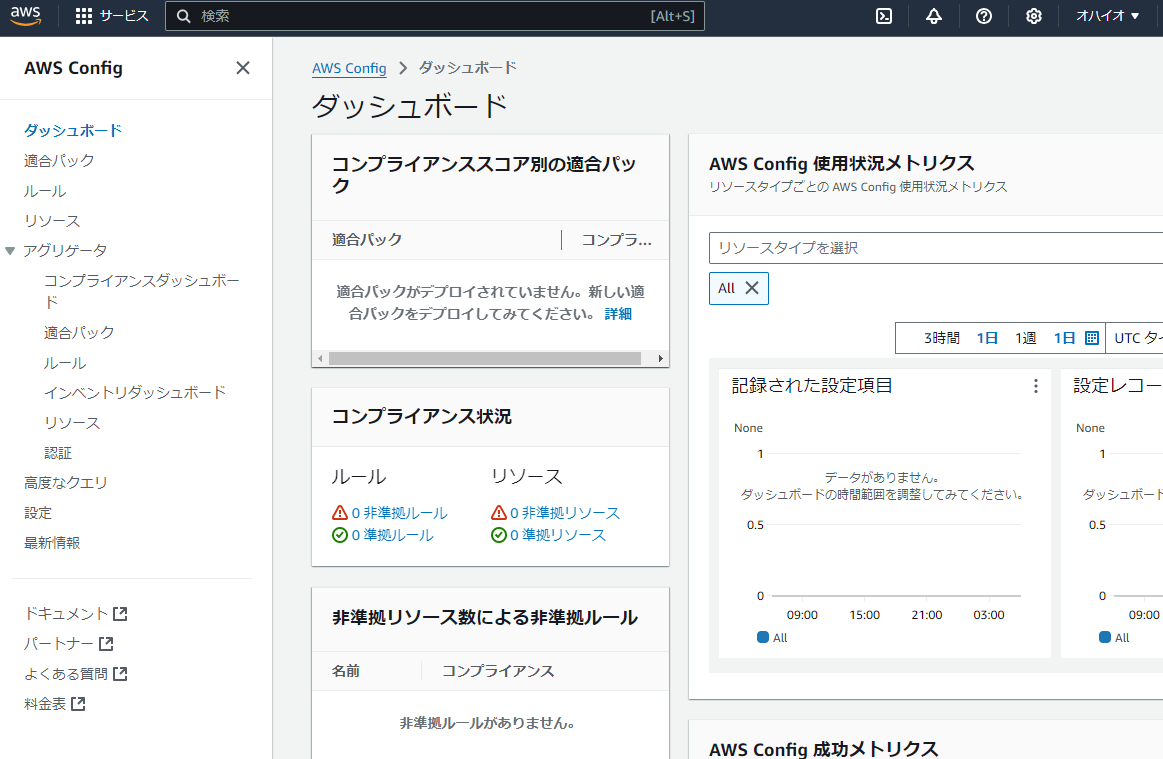Open 0 準拠ルール link
The image size is (1163, 759).
pos(392,535)
